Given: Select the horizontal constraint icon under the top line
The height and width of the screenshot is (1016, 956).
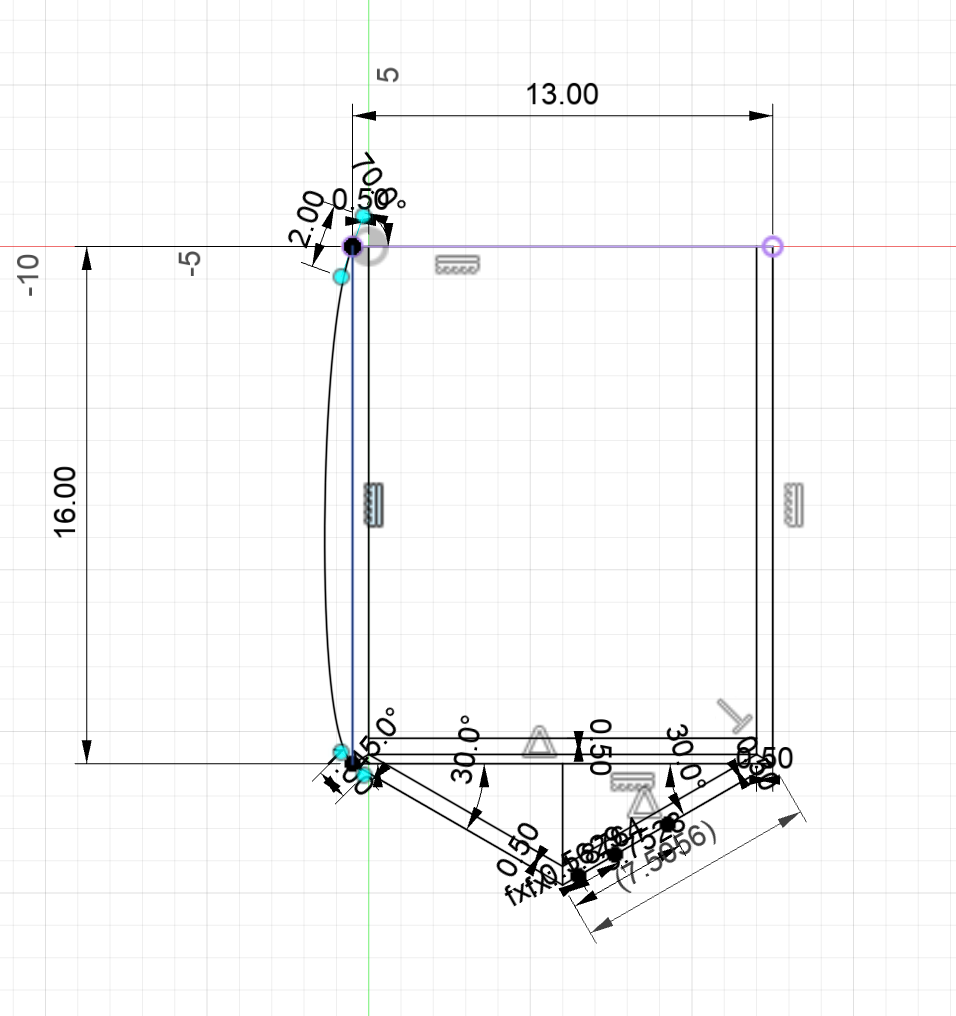Looking at the screenshot, I should tap(458, 264).
